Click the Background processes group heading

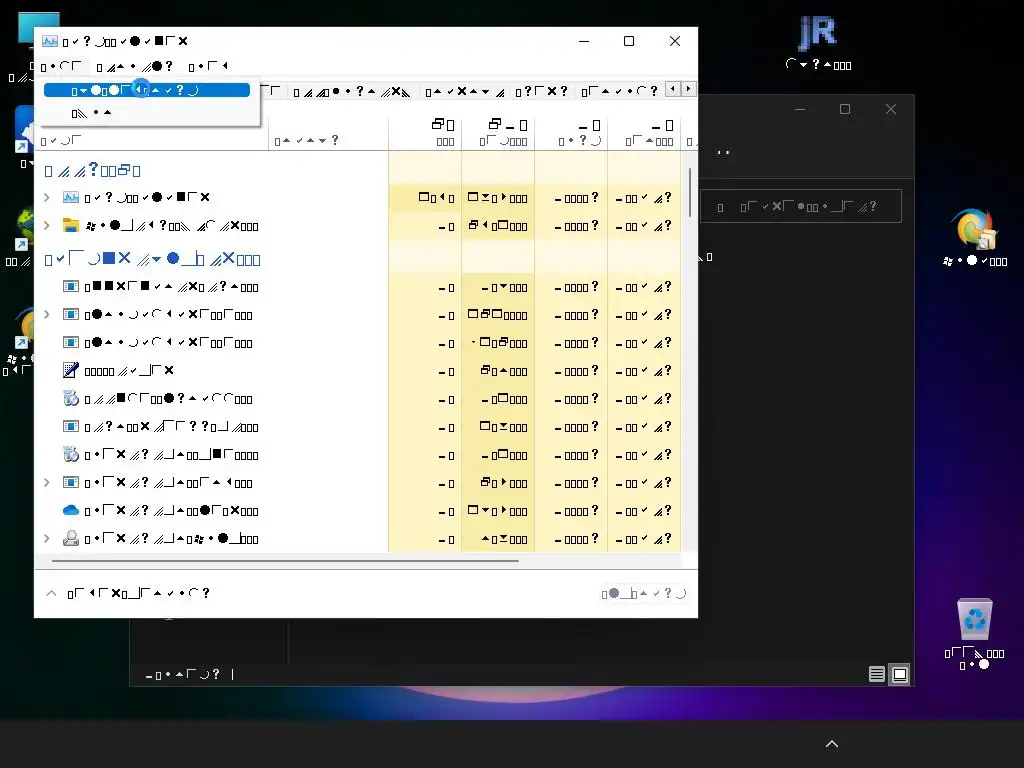pos(152,259)
